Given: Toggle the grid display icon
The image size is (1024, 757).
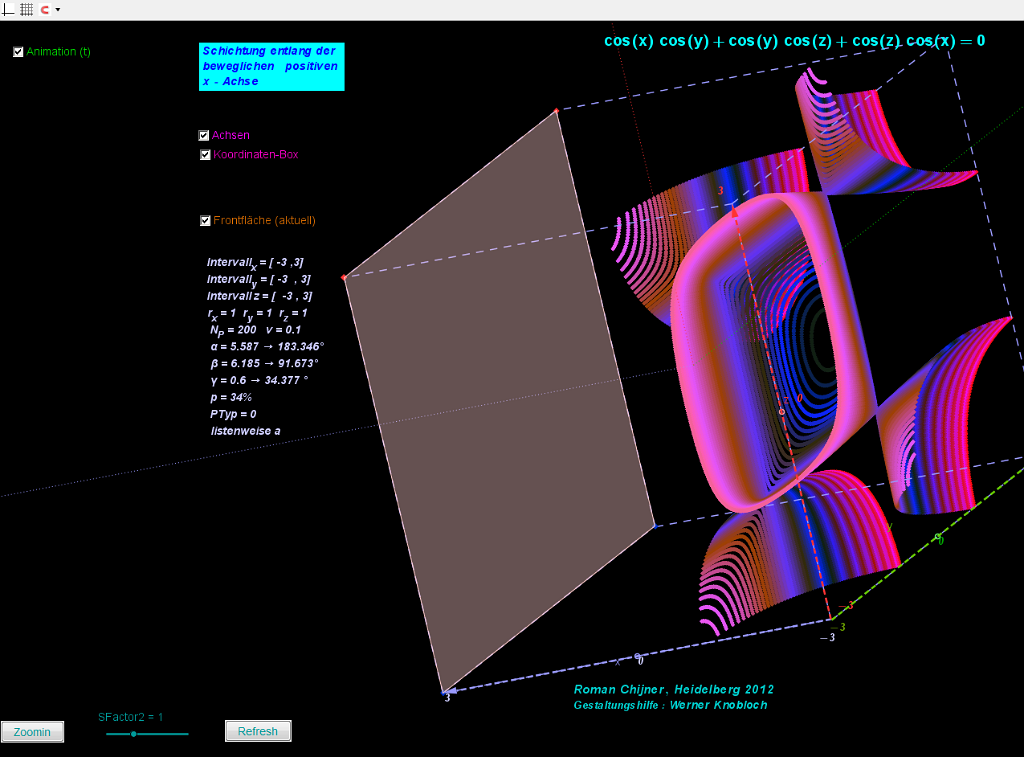Looking at the screenshot, I should coord(26,9).
